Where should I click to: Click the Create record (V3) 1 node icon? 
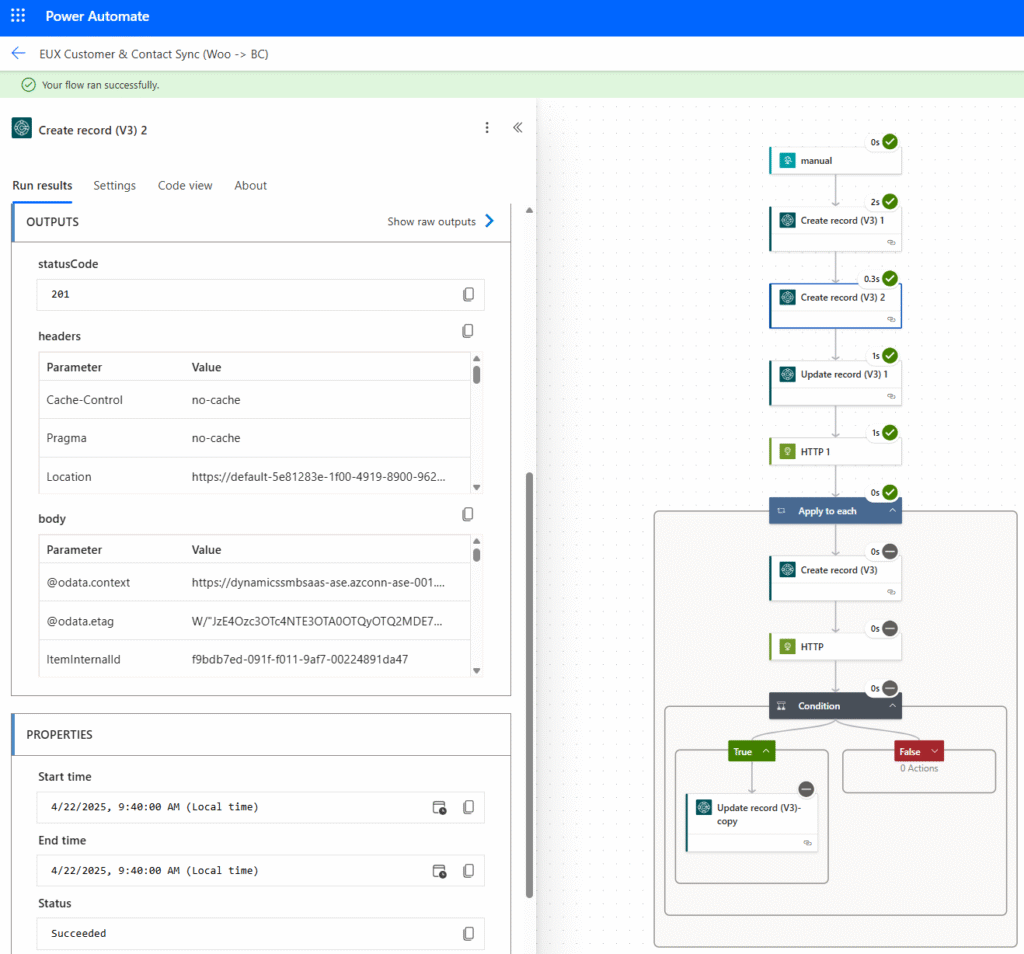pos(788,221)
